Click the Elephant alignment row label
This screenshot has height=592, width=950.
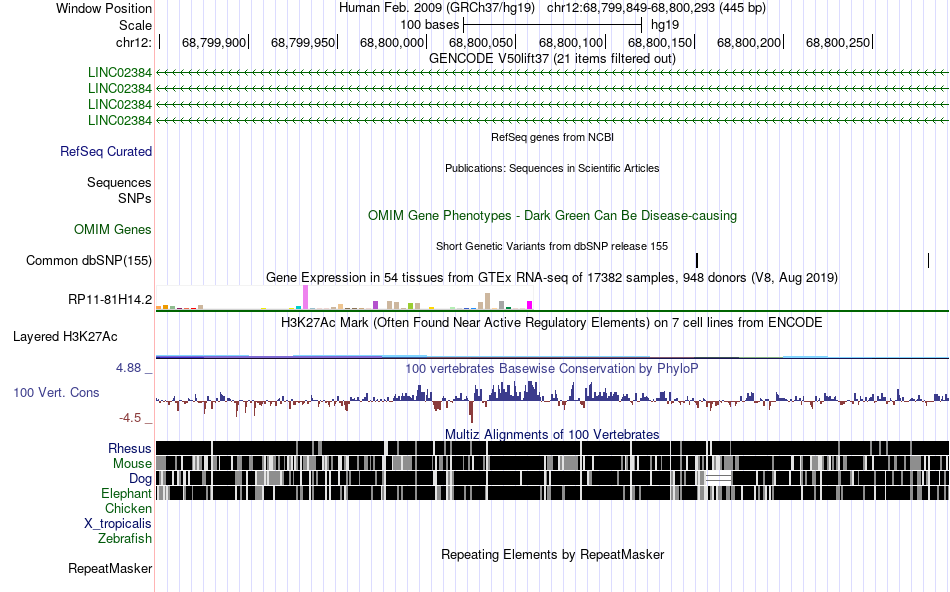click(126, 493)
